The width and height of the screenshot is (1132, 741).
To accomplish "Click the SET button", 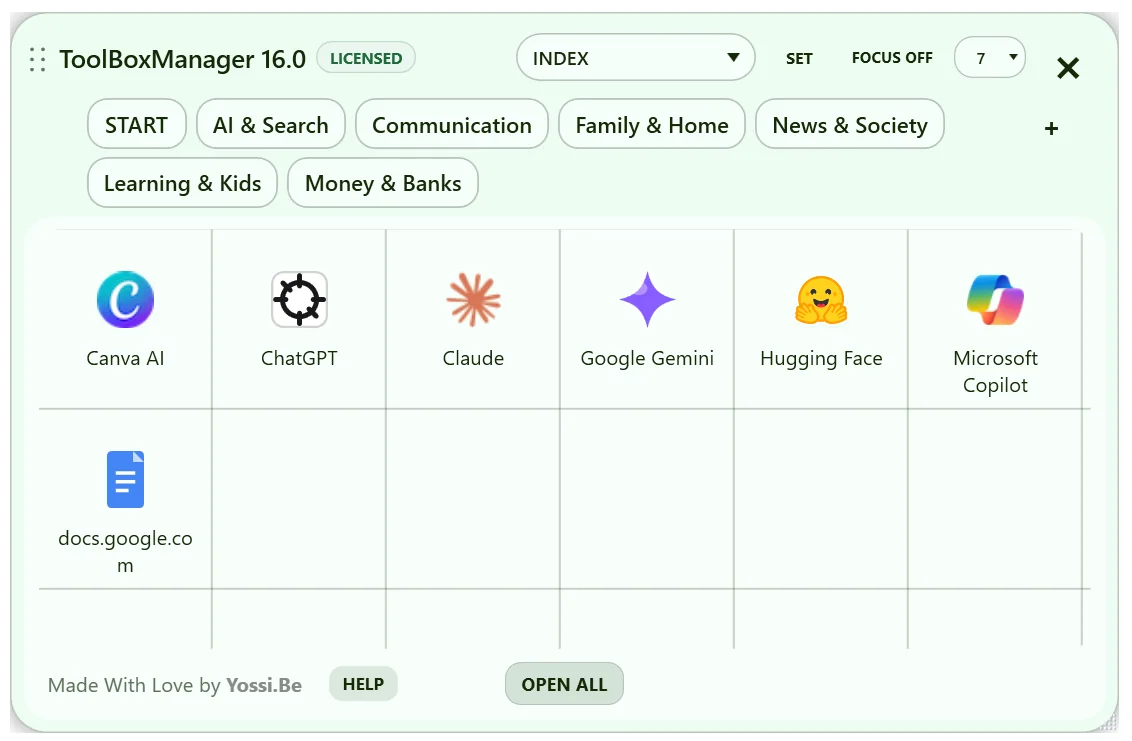I will click(x=799, y=58).
